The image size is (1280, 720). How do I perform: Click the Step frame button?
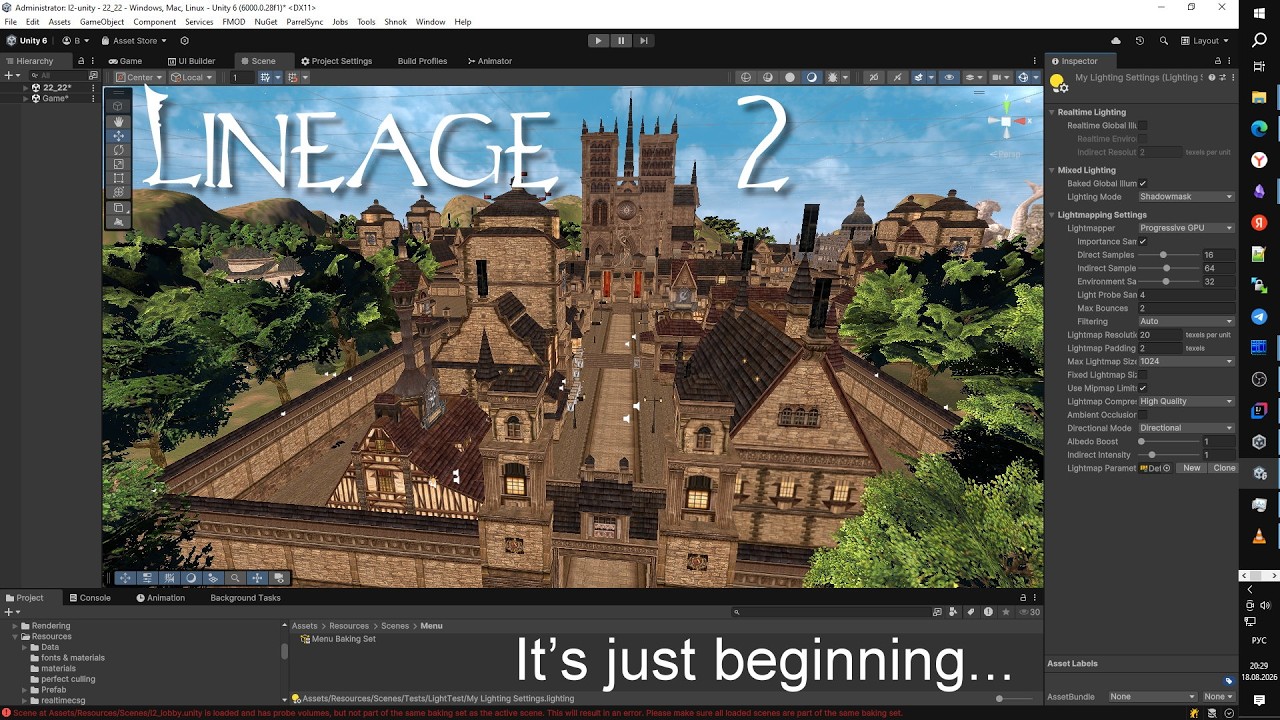pyautogui.click(x=644, y=41)
